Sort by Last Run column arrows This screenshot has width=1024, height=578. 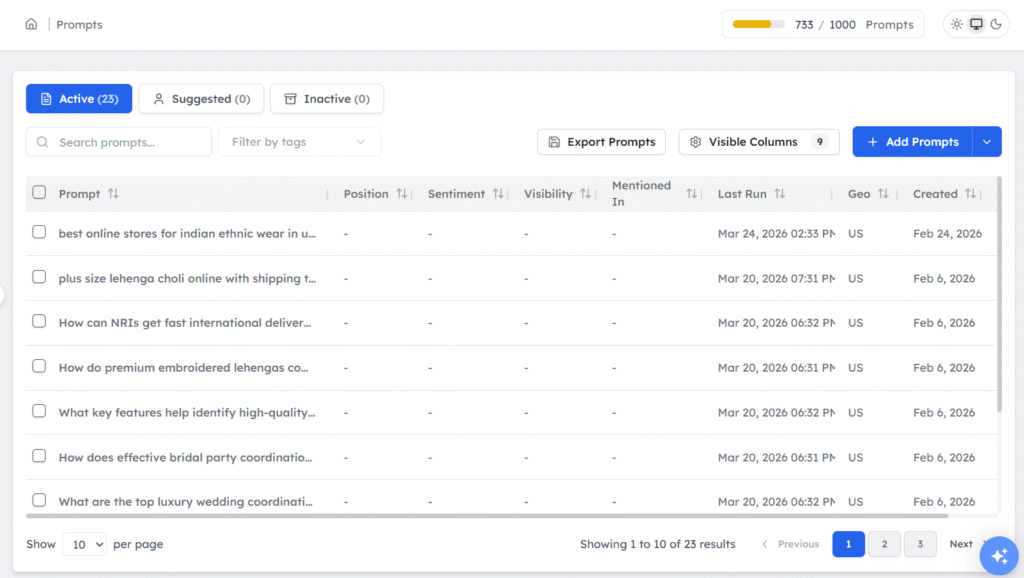(x=780, y=193)
